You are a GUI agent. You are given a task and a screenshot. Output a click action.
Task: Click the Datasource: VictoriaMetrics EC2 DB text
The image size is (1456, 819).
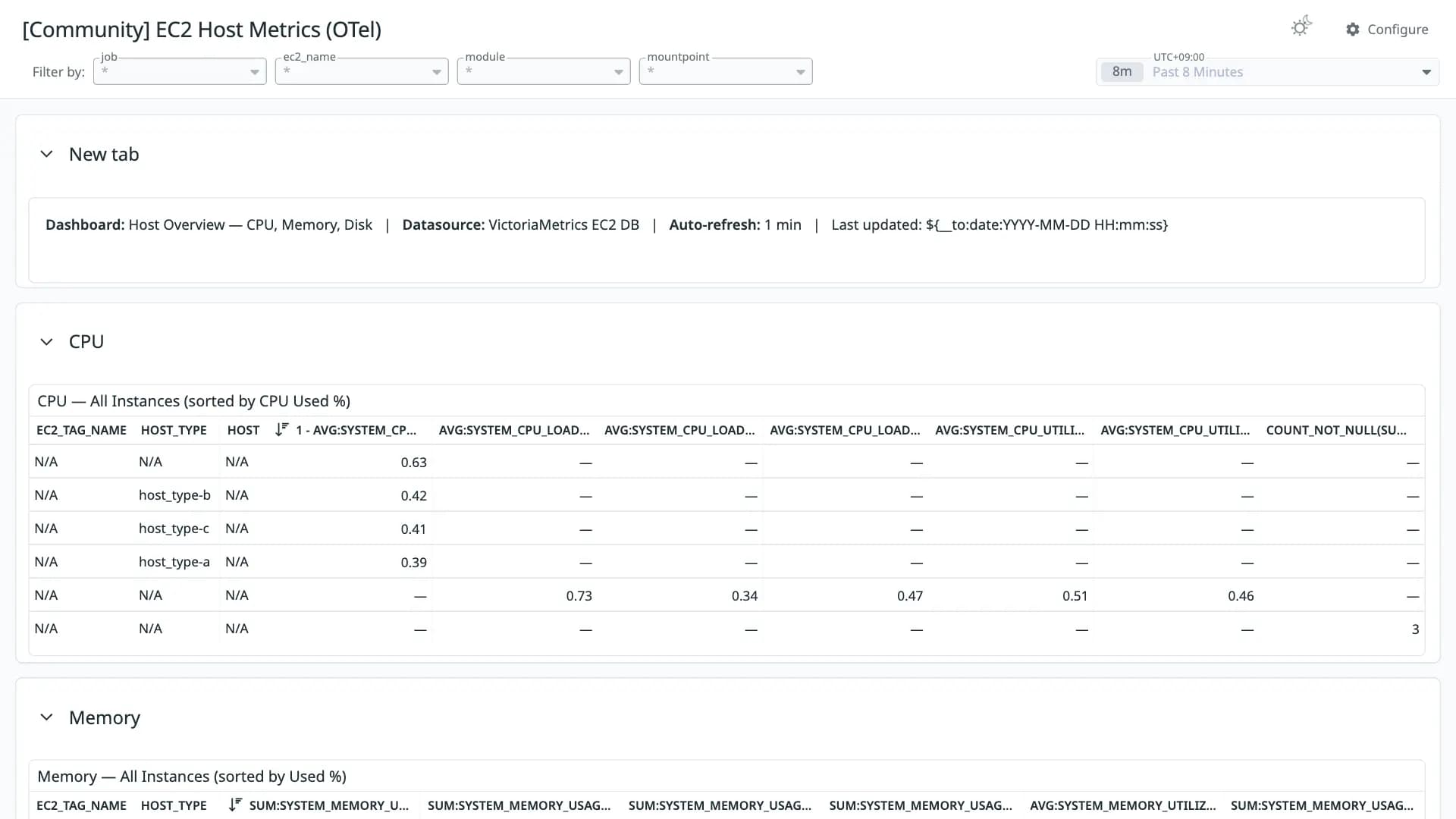520,225
